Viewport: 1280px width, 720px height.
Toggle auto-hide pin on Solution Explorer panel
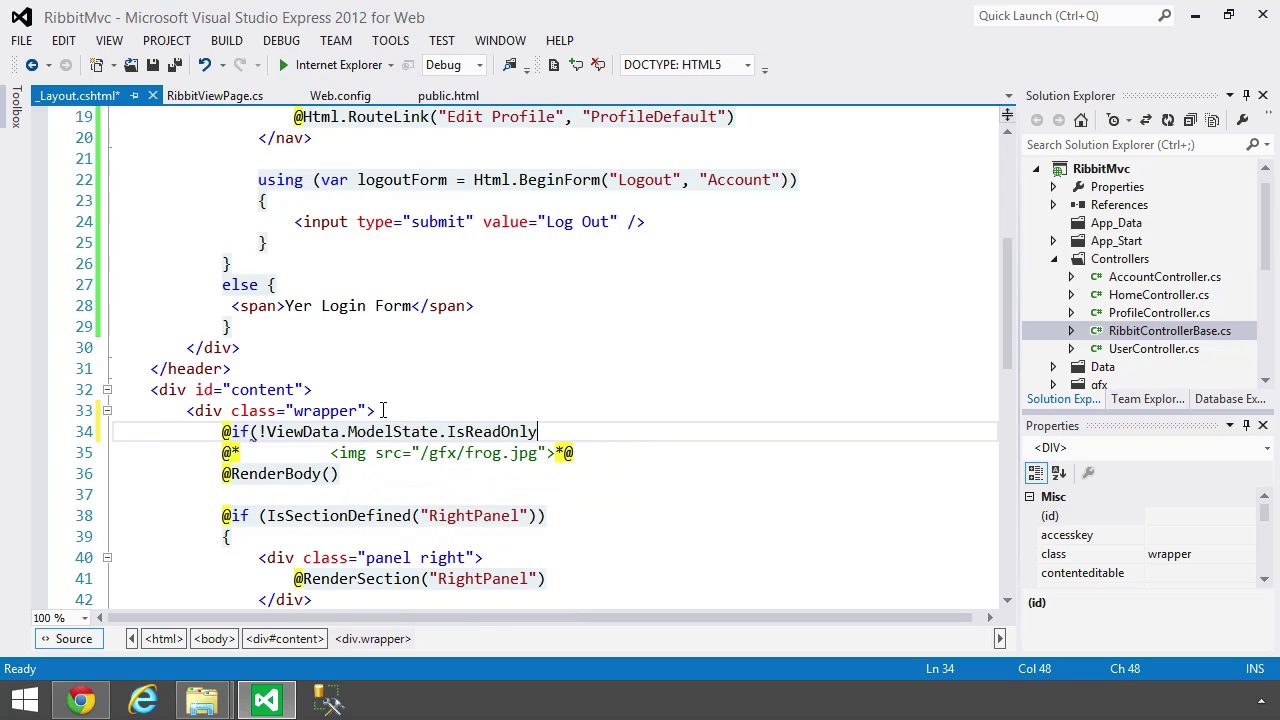coord(1246,96)
